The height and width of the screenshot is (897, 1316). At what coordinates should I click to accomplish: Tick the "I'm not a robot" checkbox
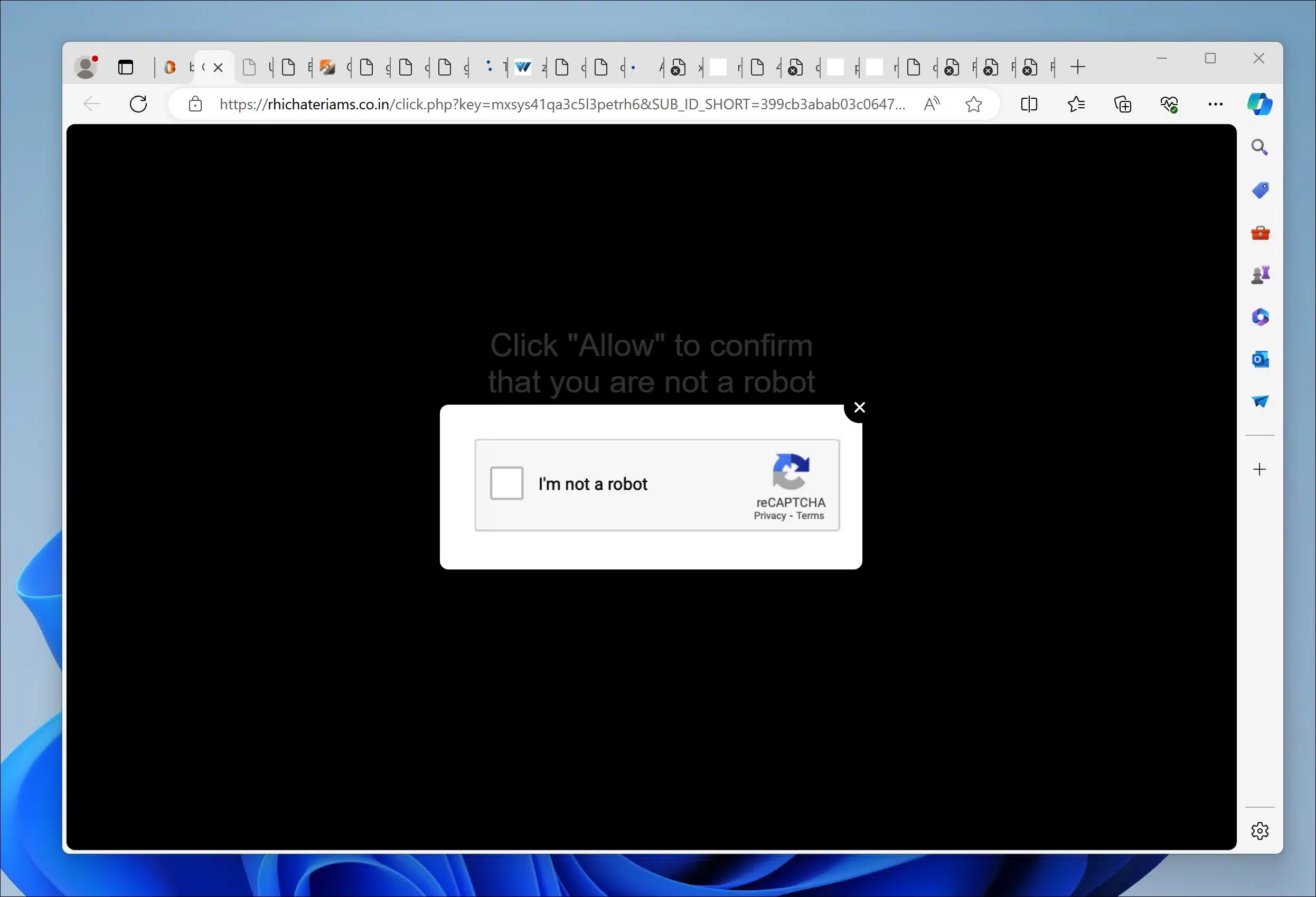click(506, 483)
